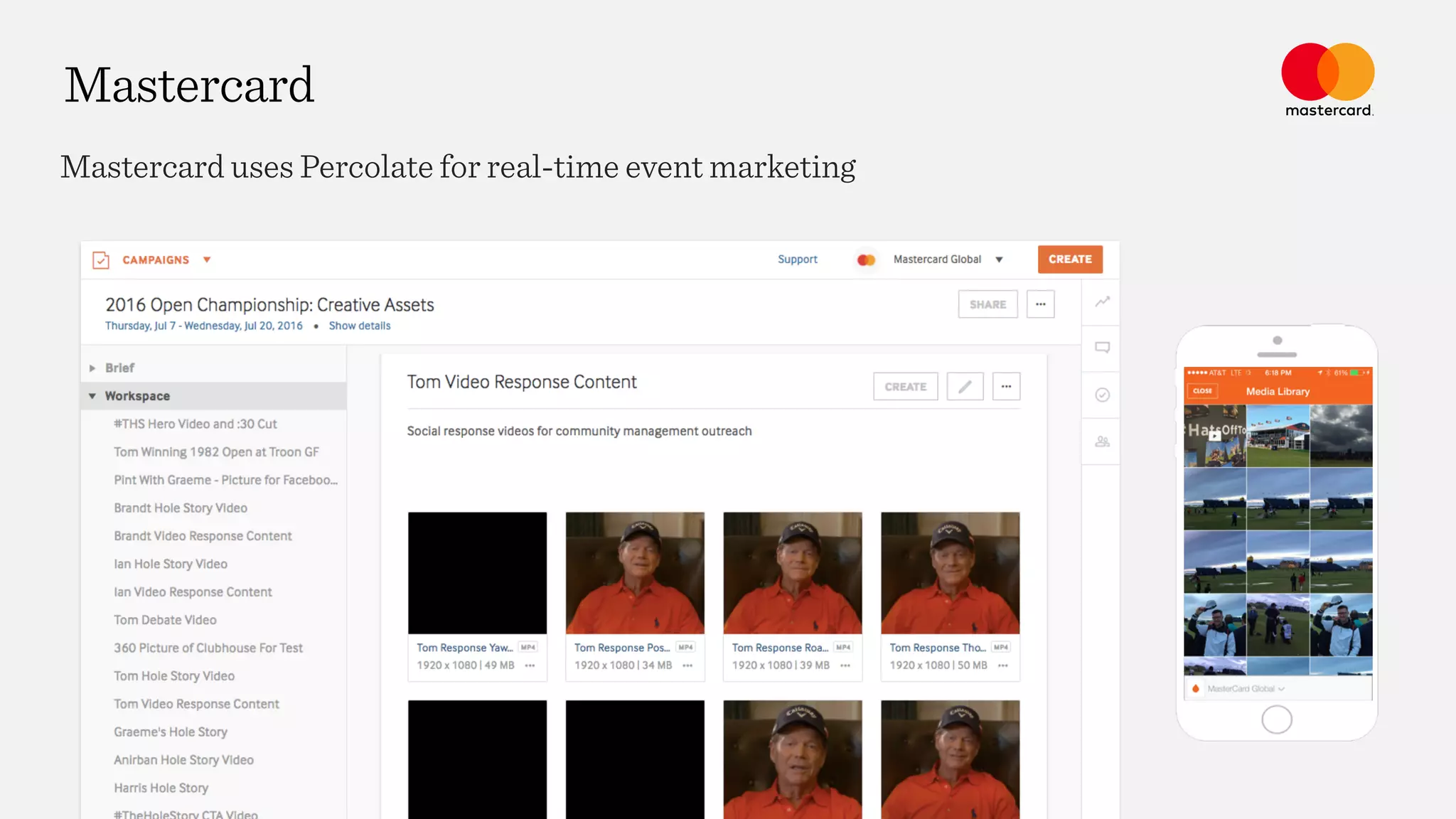Open more options beside the edit pencil
Viewport: 1456px width, 819px height.
coord(1006,387)
